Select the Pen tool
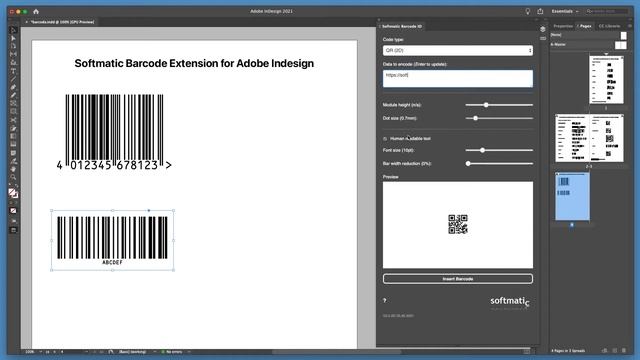Screen dimensions: 640x360 tap(13, 87)
